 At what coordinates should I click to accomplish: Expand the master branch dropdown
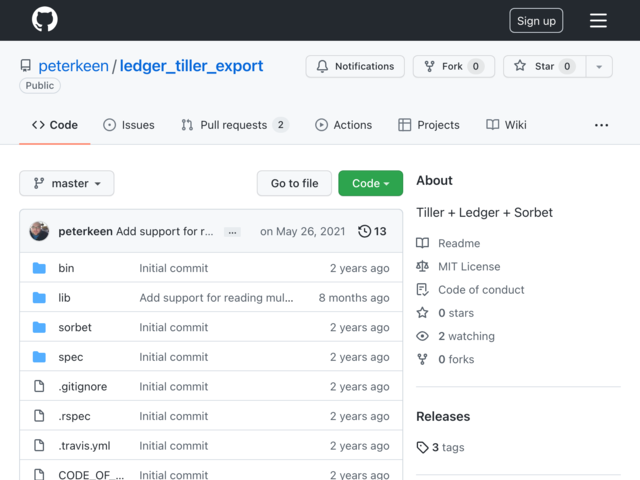pos(67,183)
